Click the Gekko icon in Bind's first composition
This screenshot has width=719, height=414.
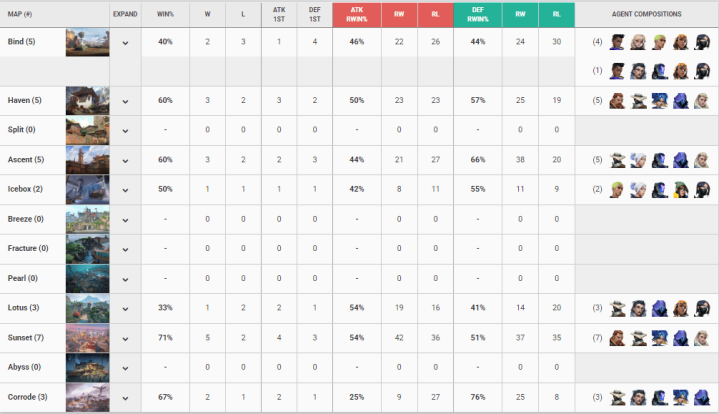[659, 42]
